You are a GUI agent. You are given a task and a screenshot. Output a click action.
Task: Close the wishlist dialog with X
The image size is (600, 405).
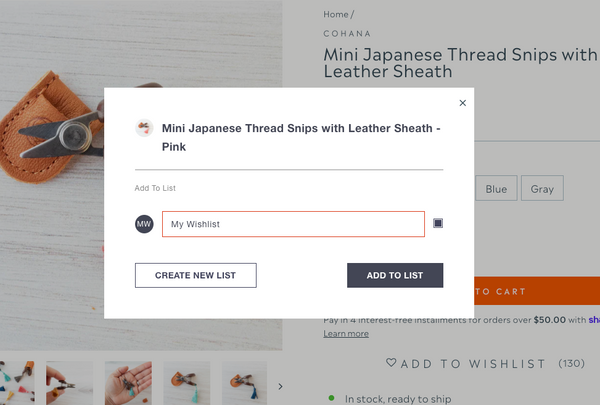coord(463,103)
